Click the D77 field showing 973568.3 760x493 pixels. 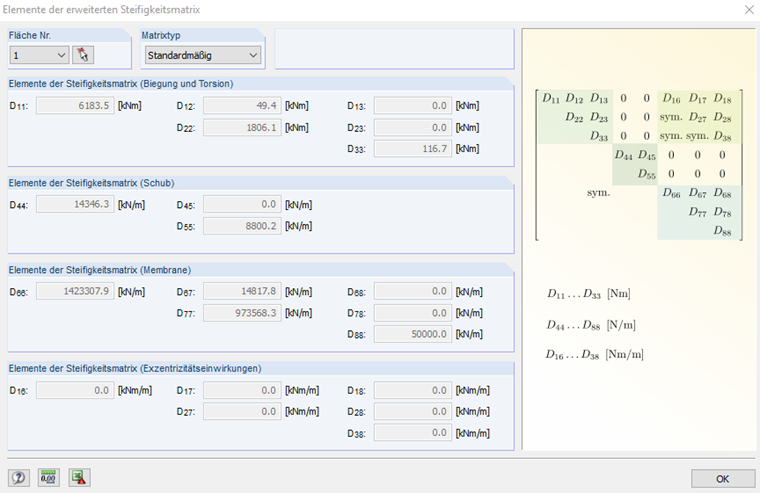[242, 313]
